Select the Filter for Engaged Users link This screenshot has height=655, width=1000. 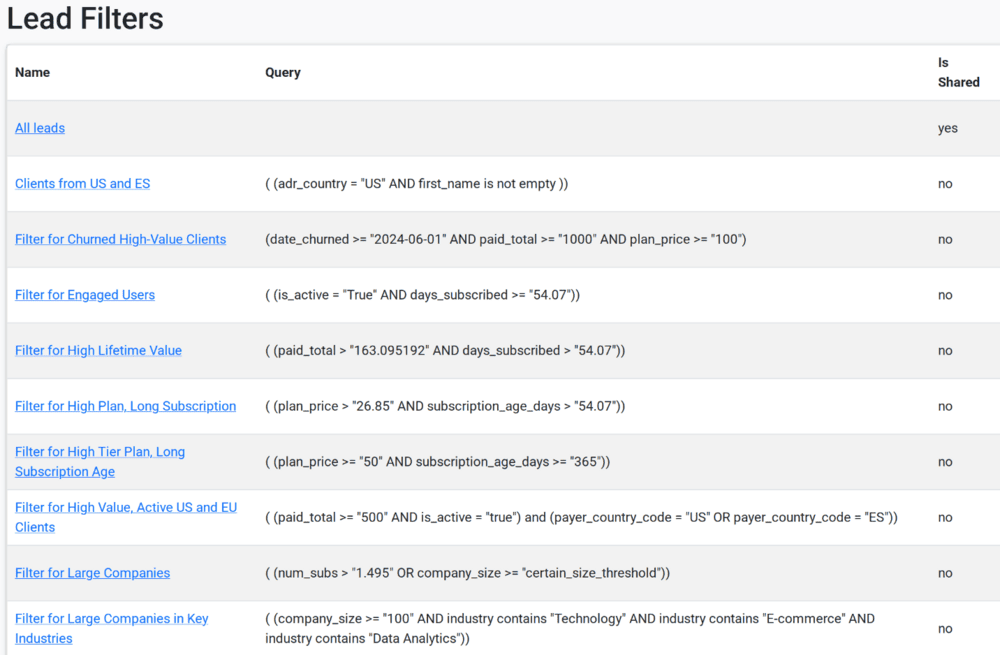click(85, 295)
